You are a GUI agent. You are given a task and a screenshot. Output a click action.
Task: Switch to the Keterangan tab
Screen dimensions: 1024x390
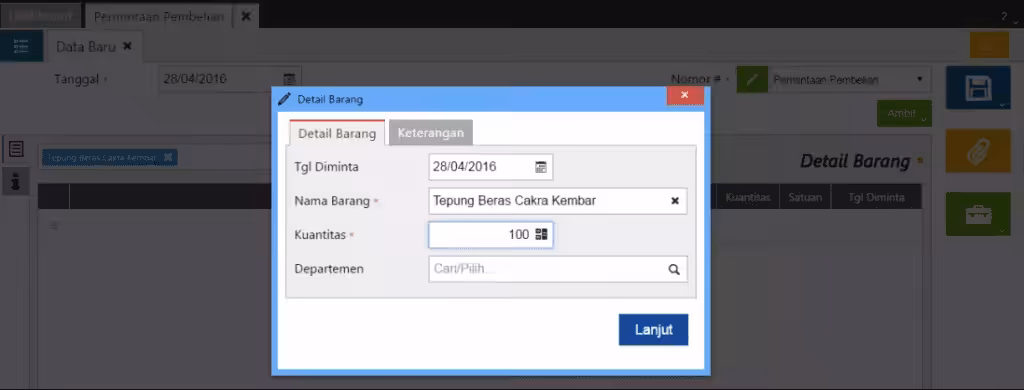430,133
